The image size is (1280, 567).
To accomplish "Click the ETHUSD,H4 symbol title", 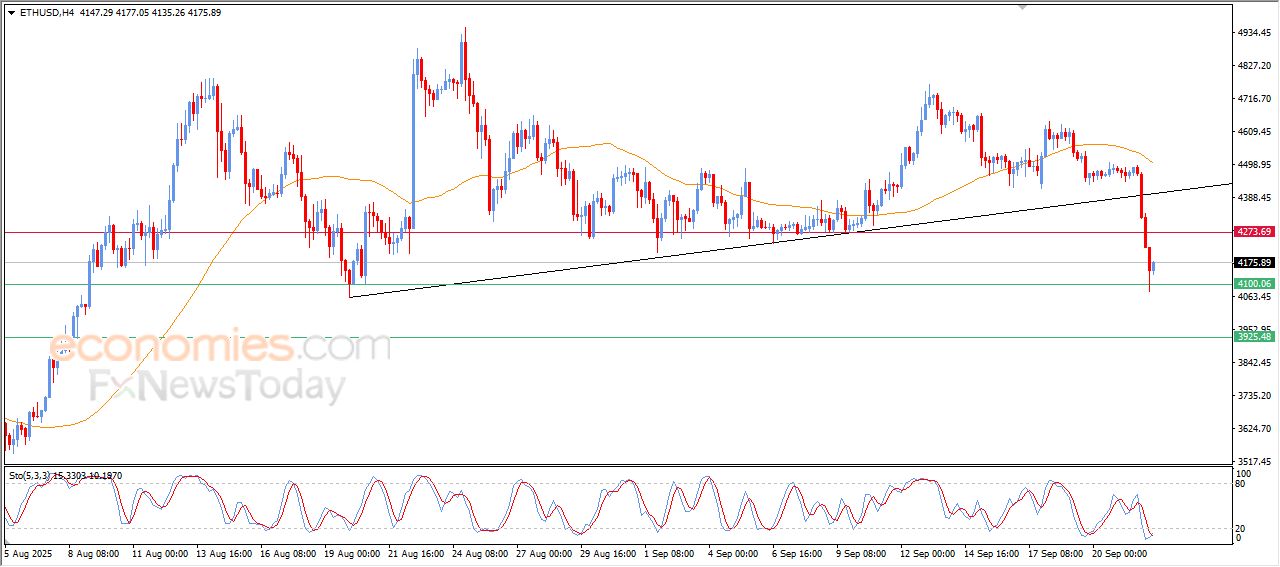I will tap(47, 12).
